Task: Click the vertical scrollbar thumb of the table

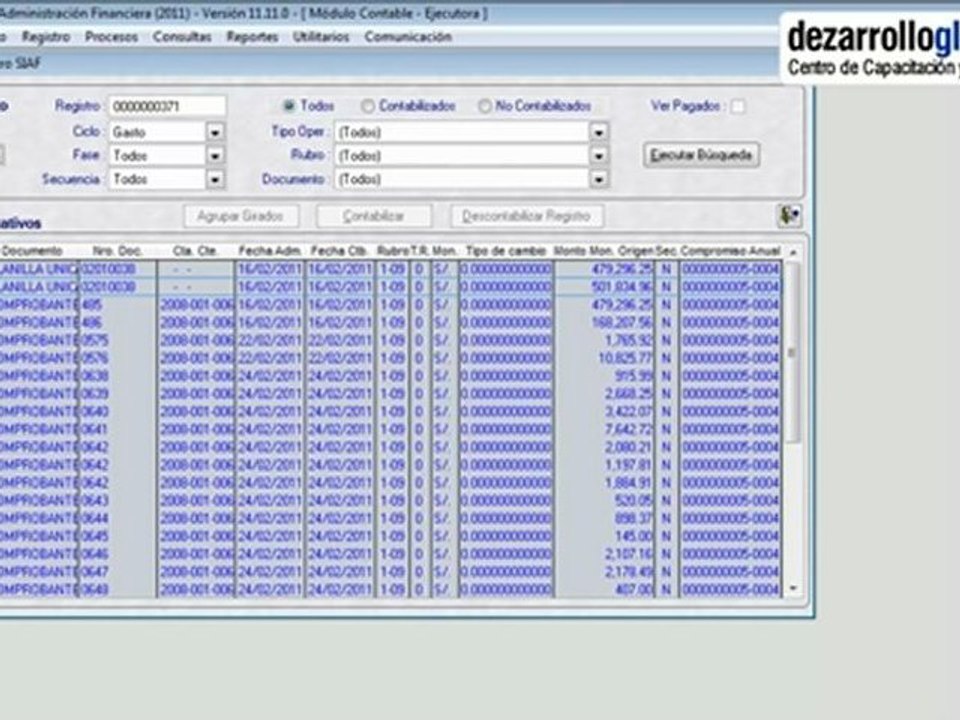Action: pyautogui.click(x=792, y=352)
